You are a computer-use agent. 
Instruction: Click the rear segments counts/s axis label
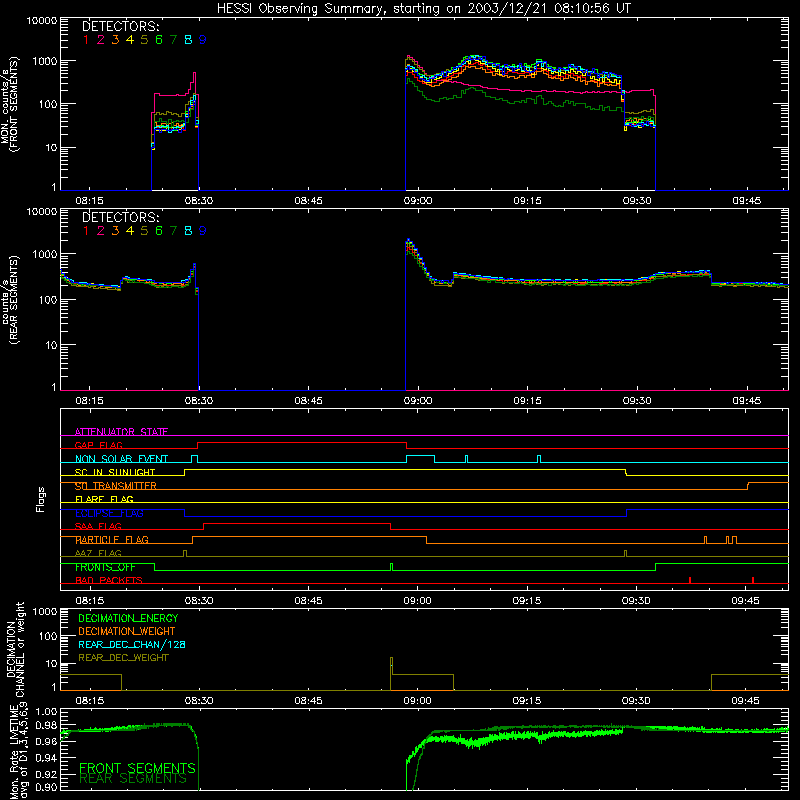(x=9, y=299)
